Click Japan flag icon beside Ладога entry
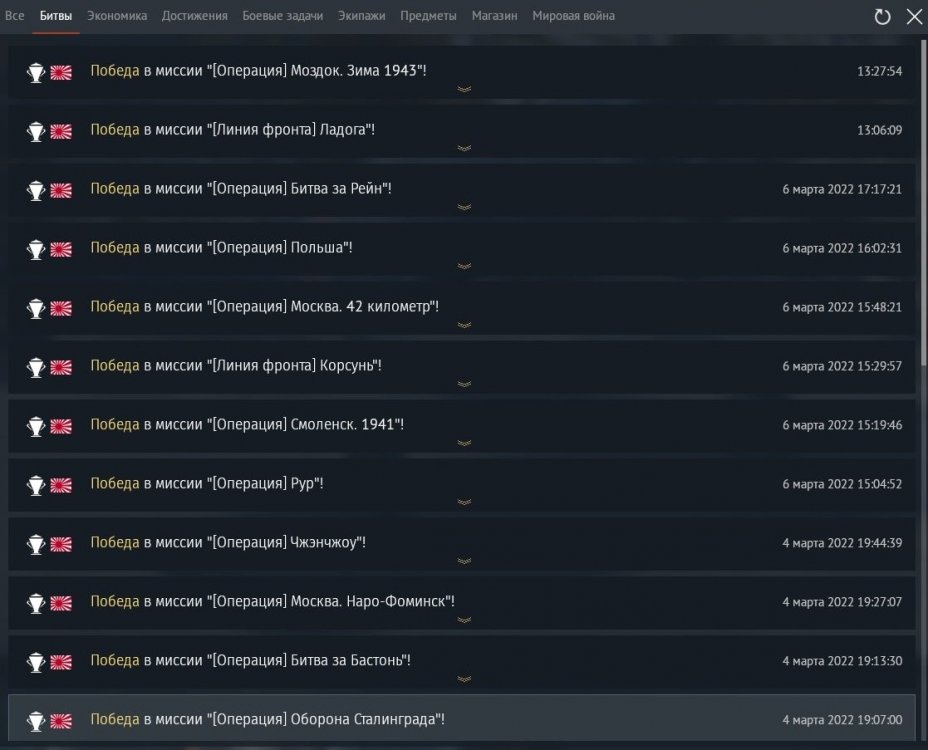Screen dimensions: 928x750 click(61, 131)
